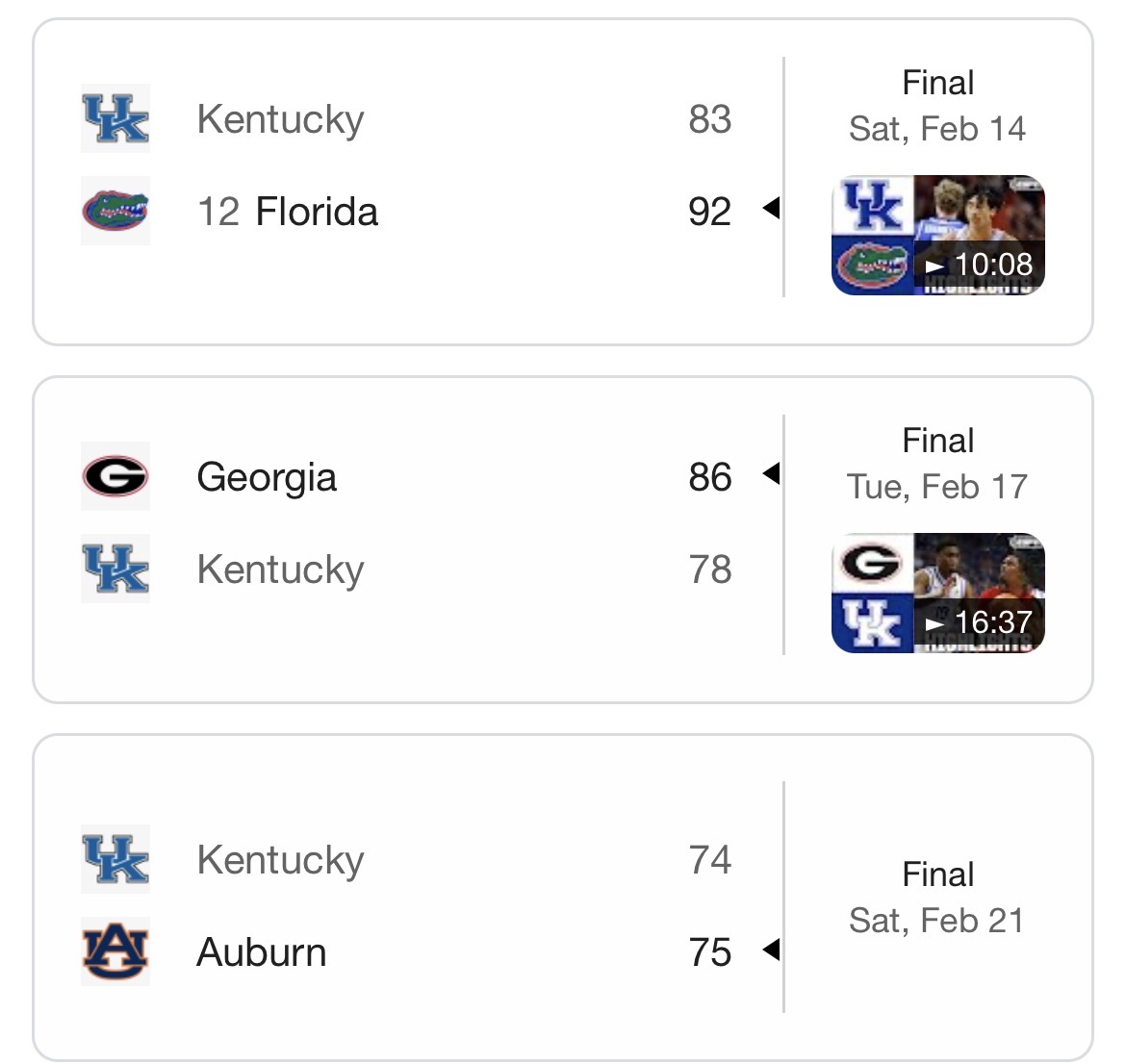Play the 16:37 Georgia-Kentucky highlights video
This screenshot has width=1126, height=1064.
[x=937, y=593]
